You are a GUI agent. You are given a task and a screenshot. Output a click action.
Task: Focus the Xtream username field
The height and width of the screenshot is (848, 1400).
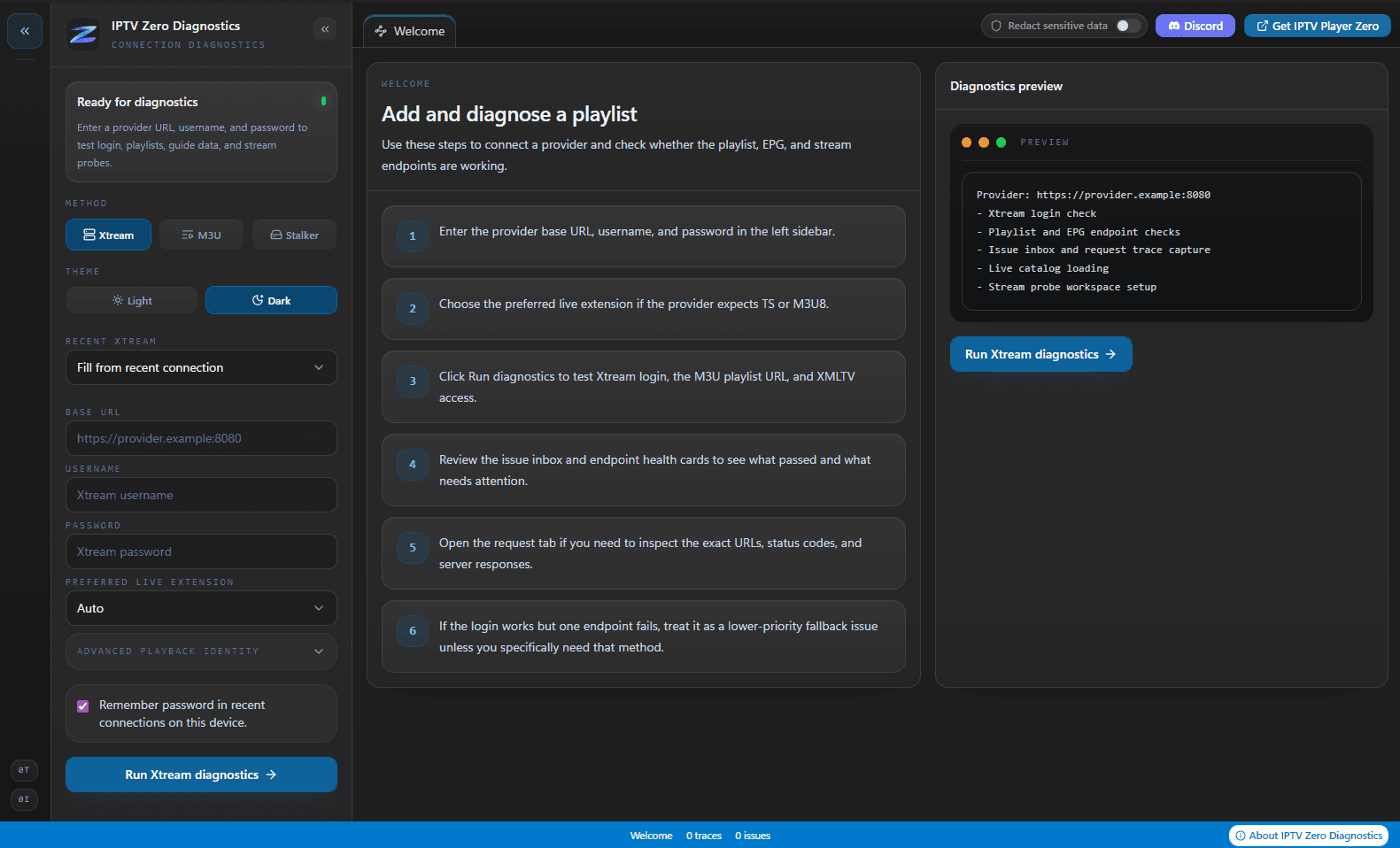point(201,495)
